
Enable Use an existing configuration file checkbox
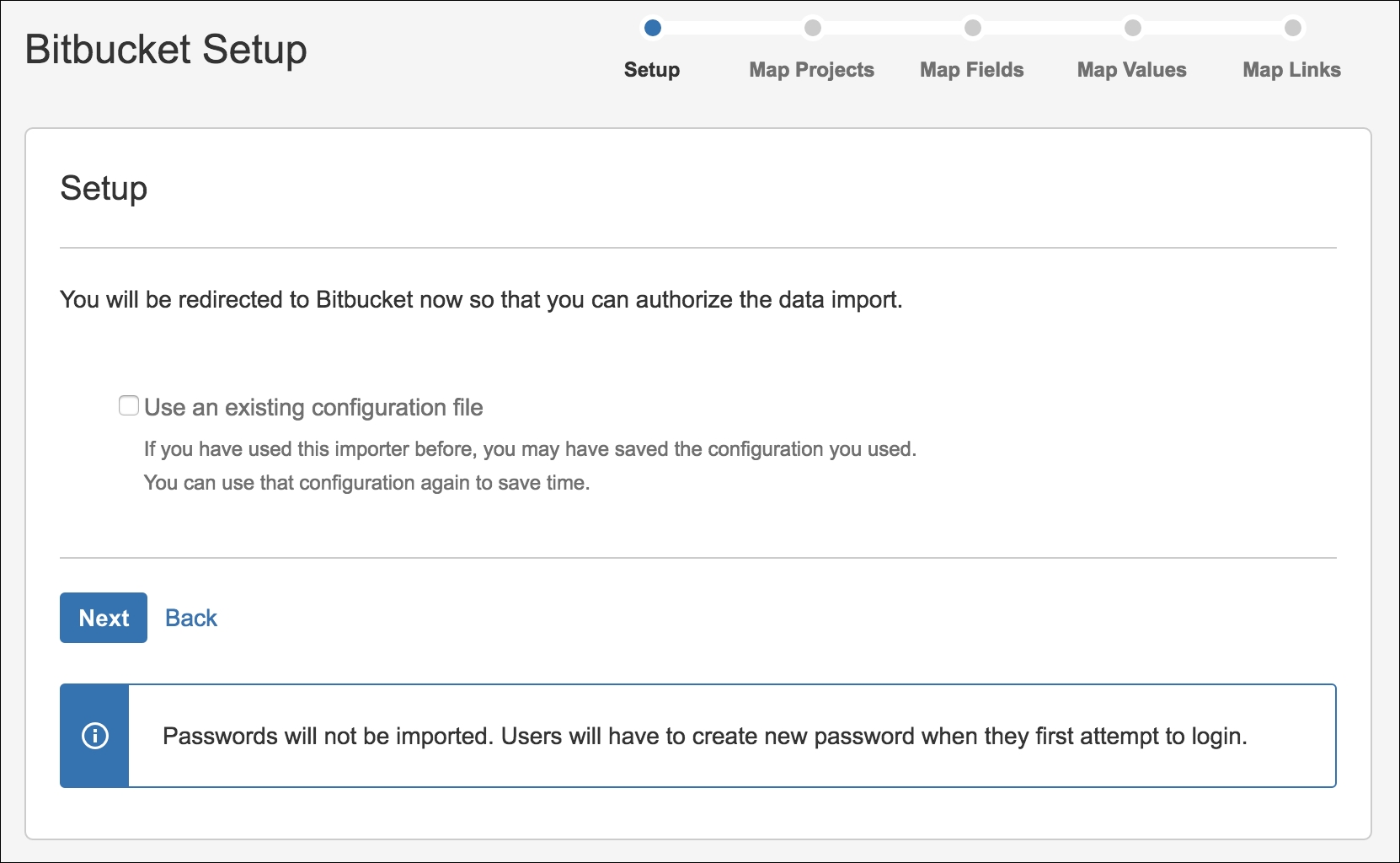click(129, 406)
